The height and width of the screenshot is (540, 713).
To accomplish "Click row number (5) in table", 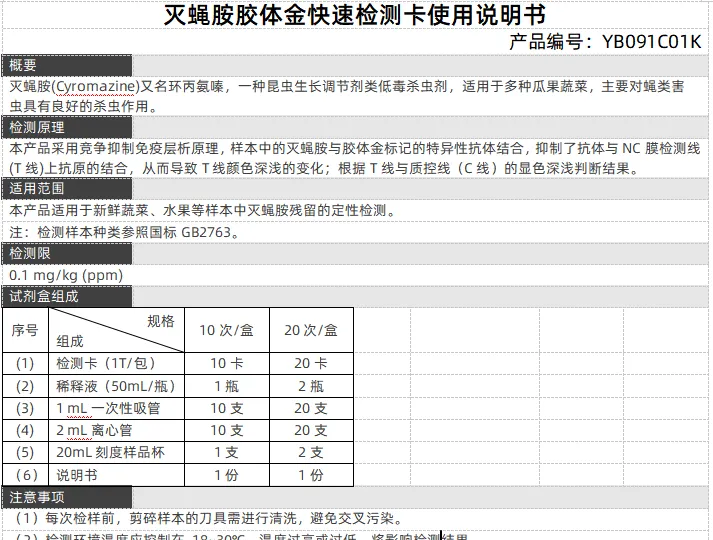I will point(25,452).
